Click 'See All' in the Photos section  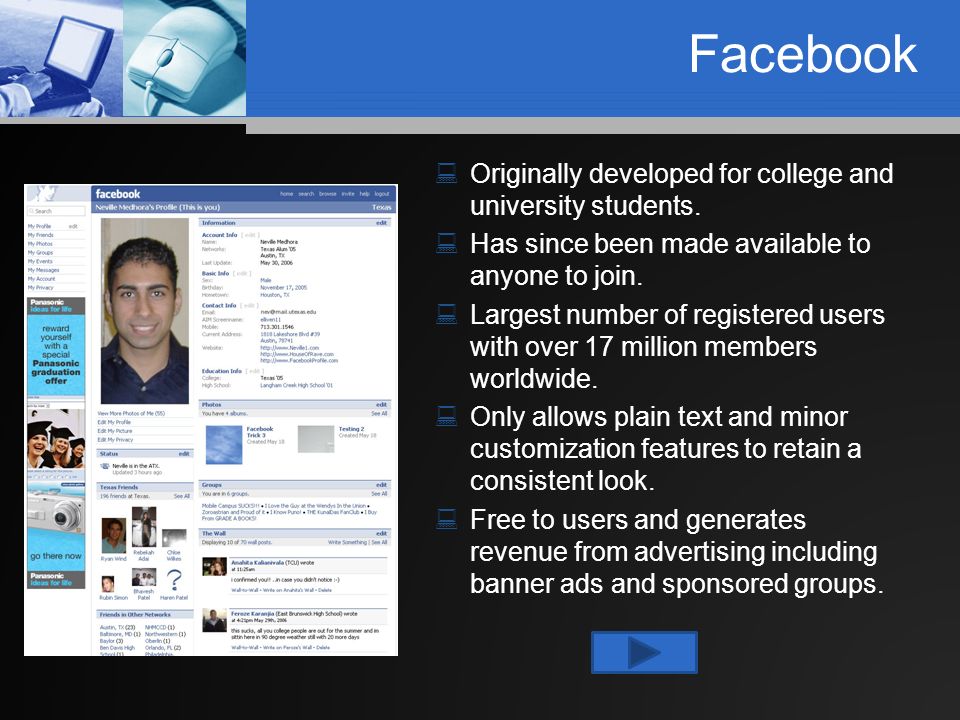coord(380,414)
